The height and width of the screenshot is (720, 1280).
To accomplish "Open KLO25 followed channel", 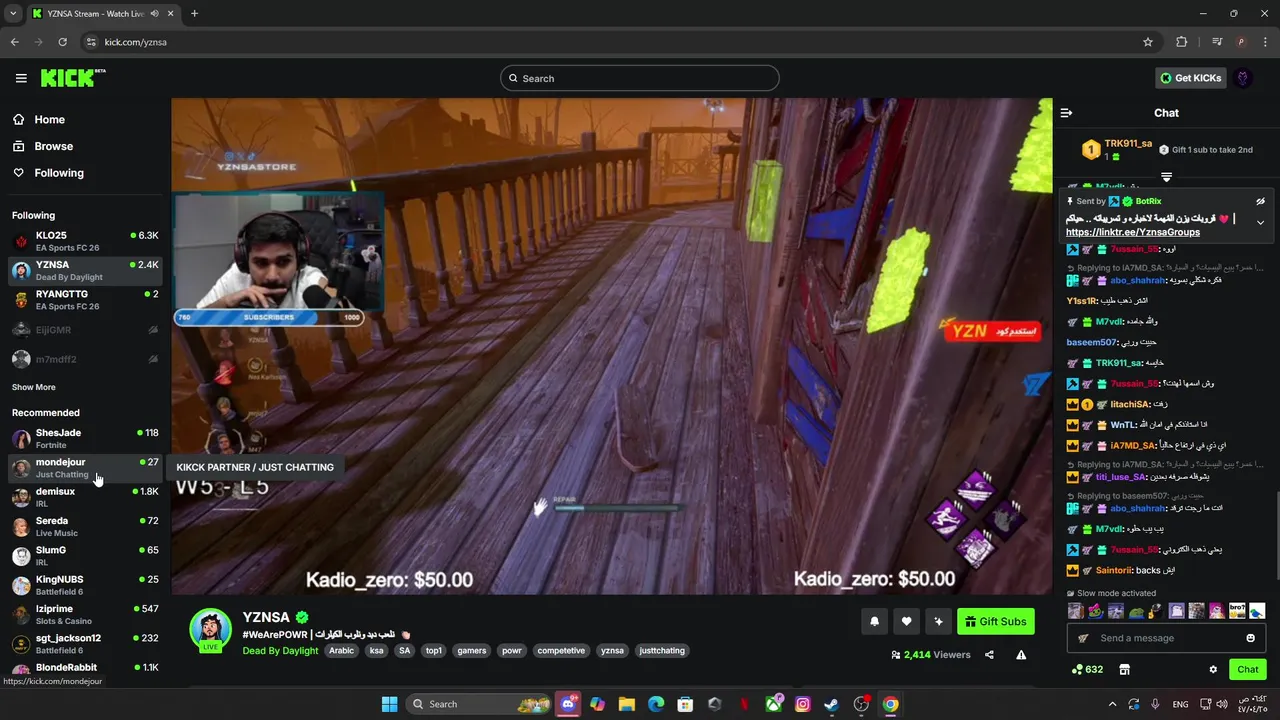I will tap(85, 241).
